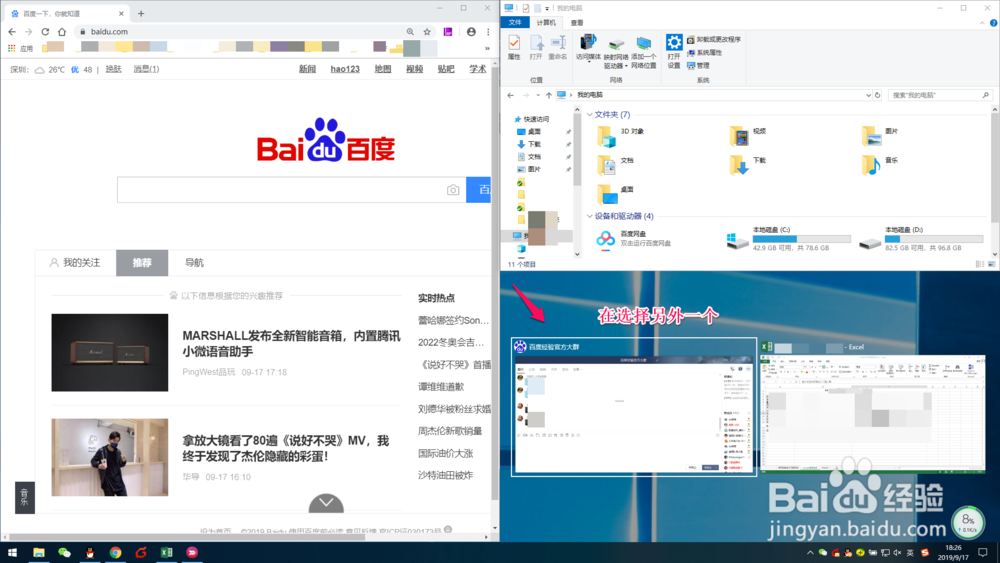Click 下载 in Explorer navigation pane

[529, 144]
